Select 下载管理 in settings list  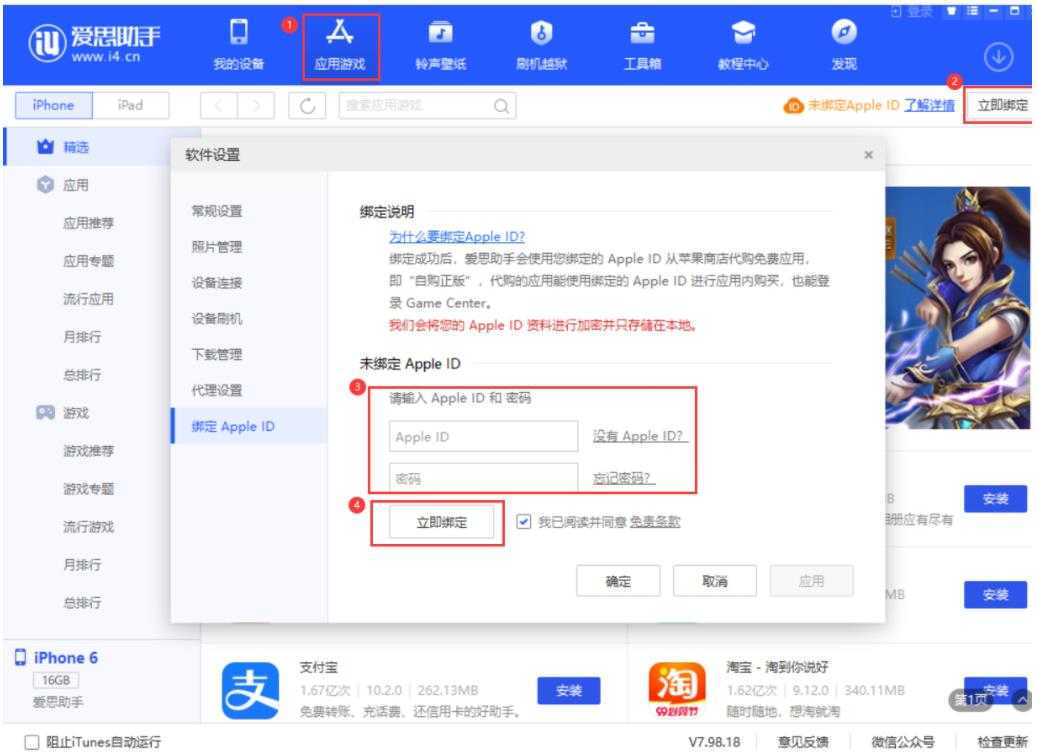point(217,354)
